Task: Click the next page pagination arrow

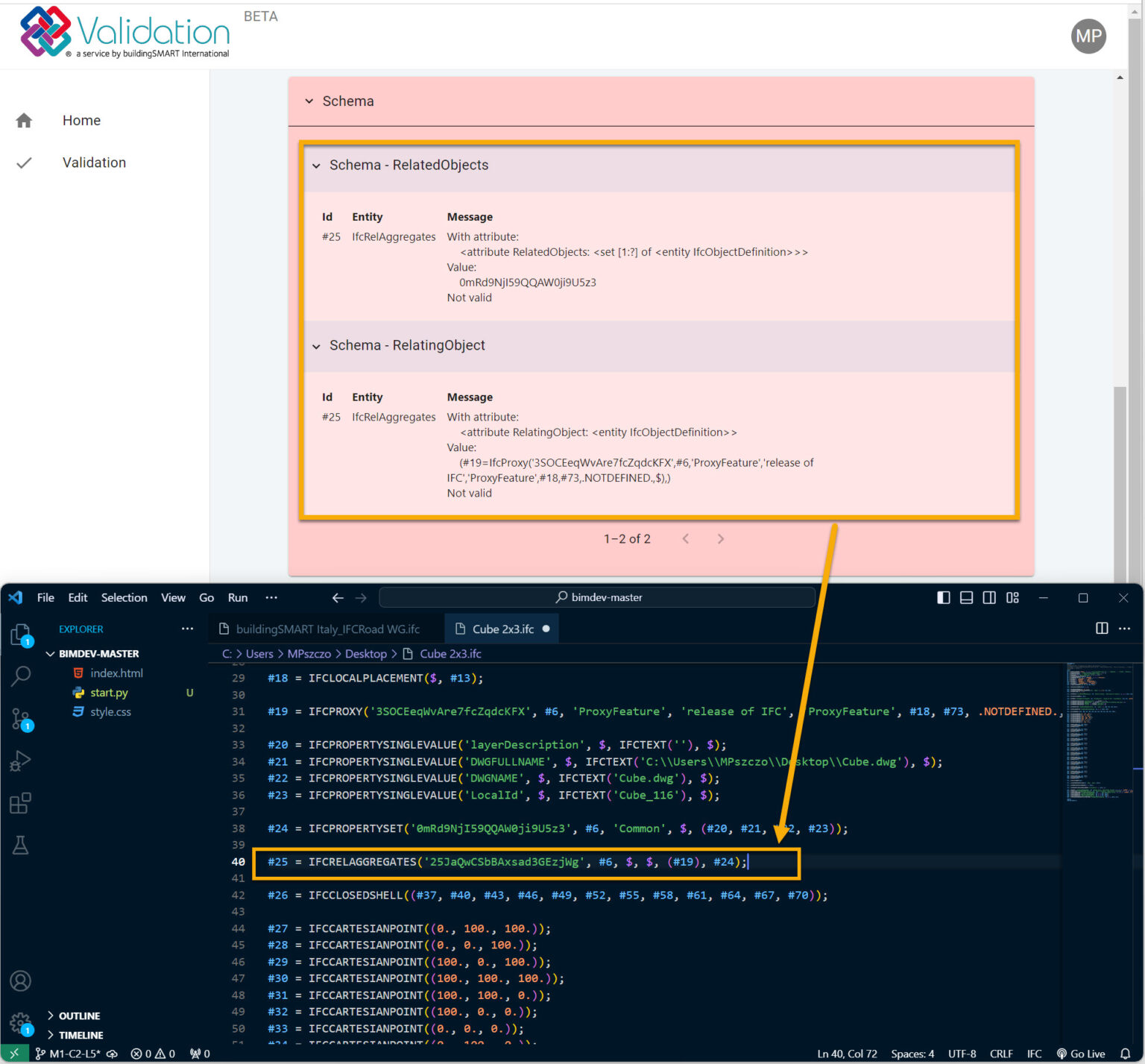Action: tap(720, 538)
